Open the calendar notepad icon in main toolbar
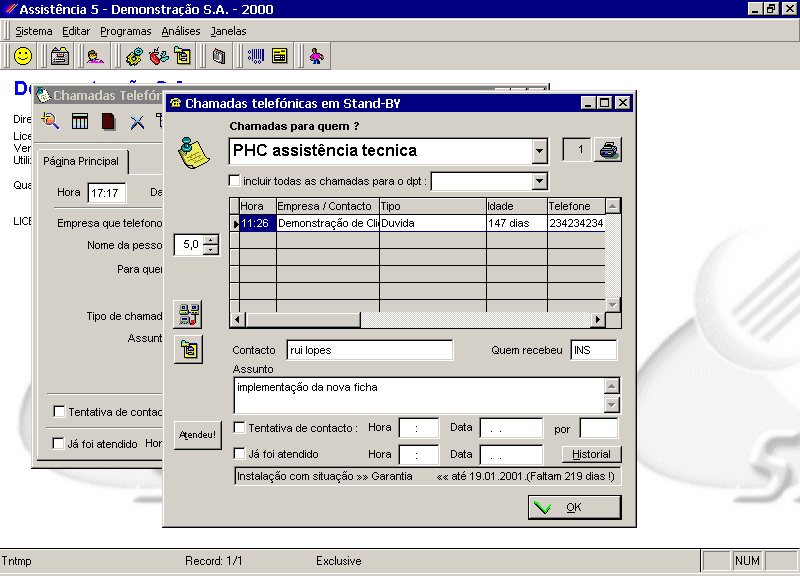Image resolution: width=800 pixels, height=576 pixels. [60, 56]
